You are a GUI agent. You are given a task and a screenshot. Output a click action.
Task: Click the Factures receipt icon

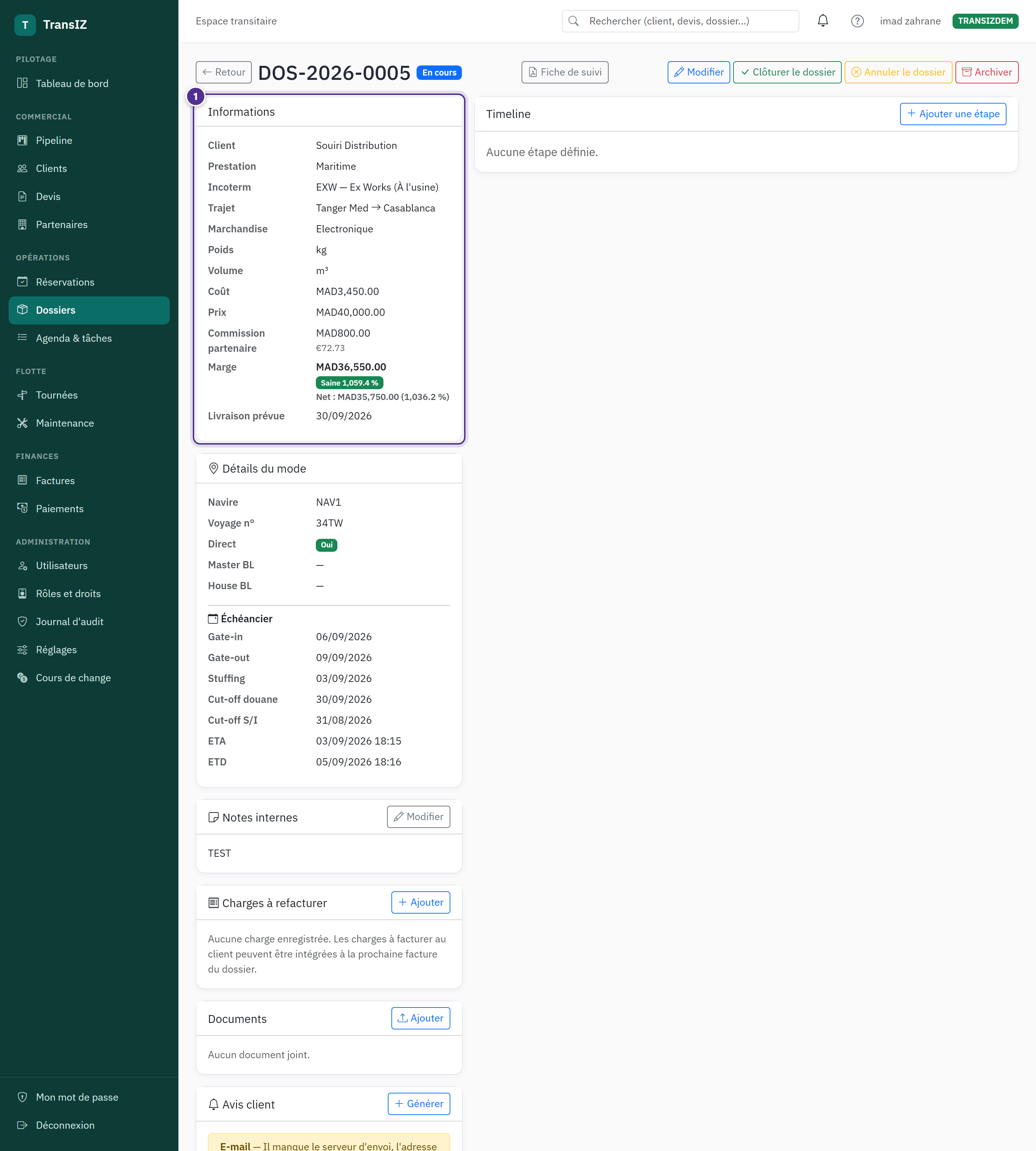pos(22,481)
